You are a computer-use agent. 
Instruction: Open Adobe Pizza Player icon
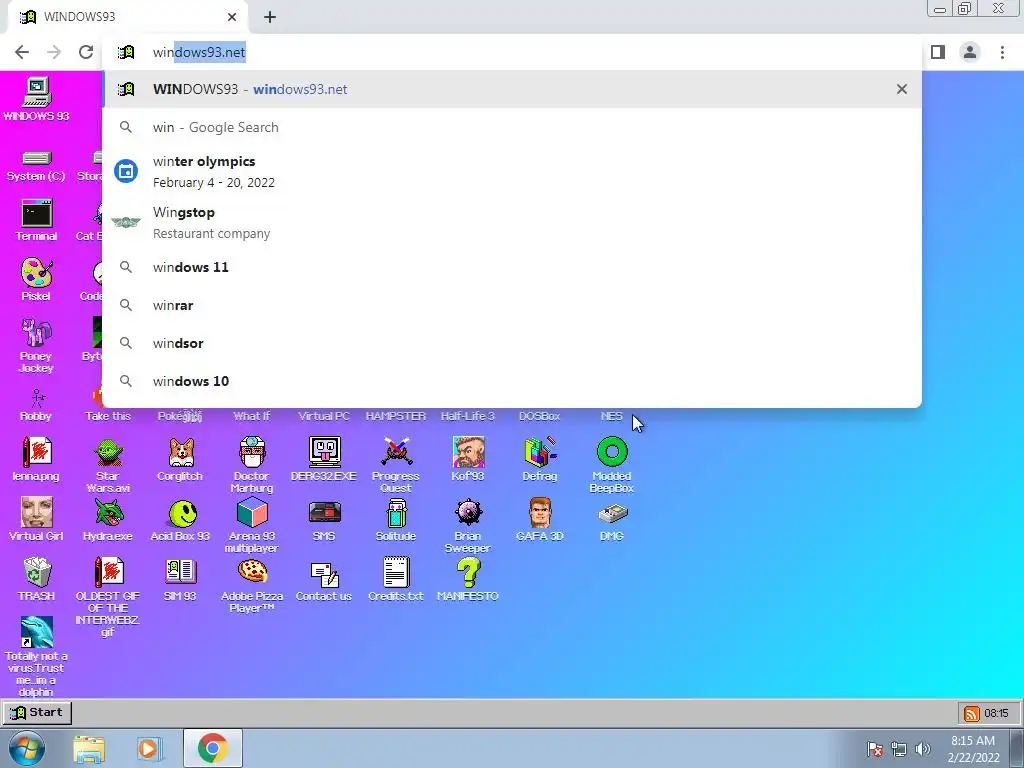click(252, 585)
